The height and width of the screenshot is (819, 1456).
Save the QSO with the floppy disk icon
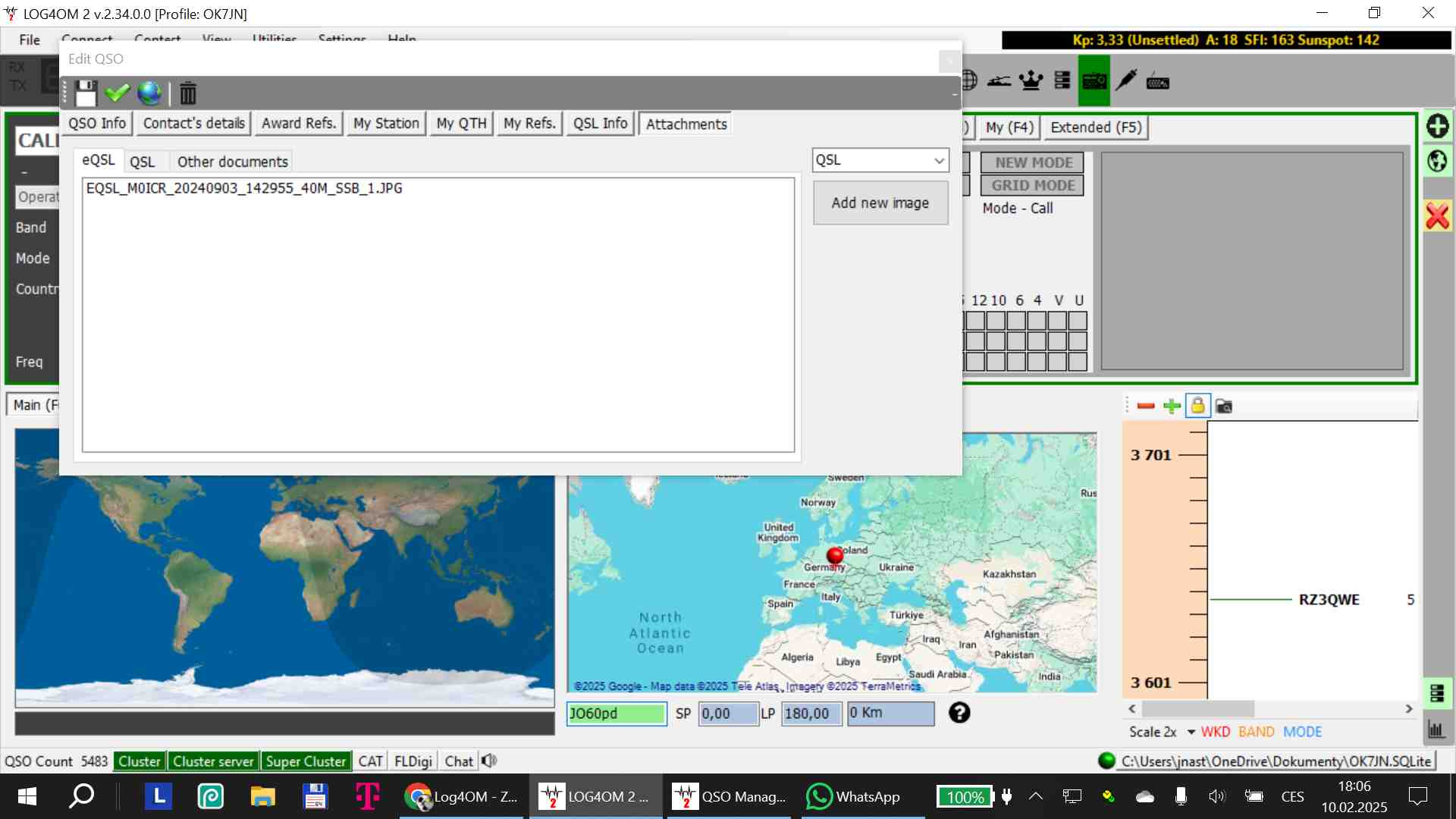click(x=86, y=93)
